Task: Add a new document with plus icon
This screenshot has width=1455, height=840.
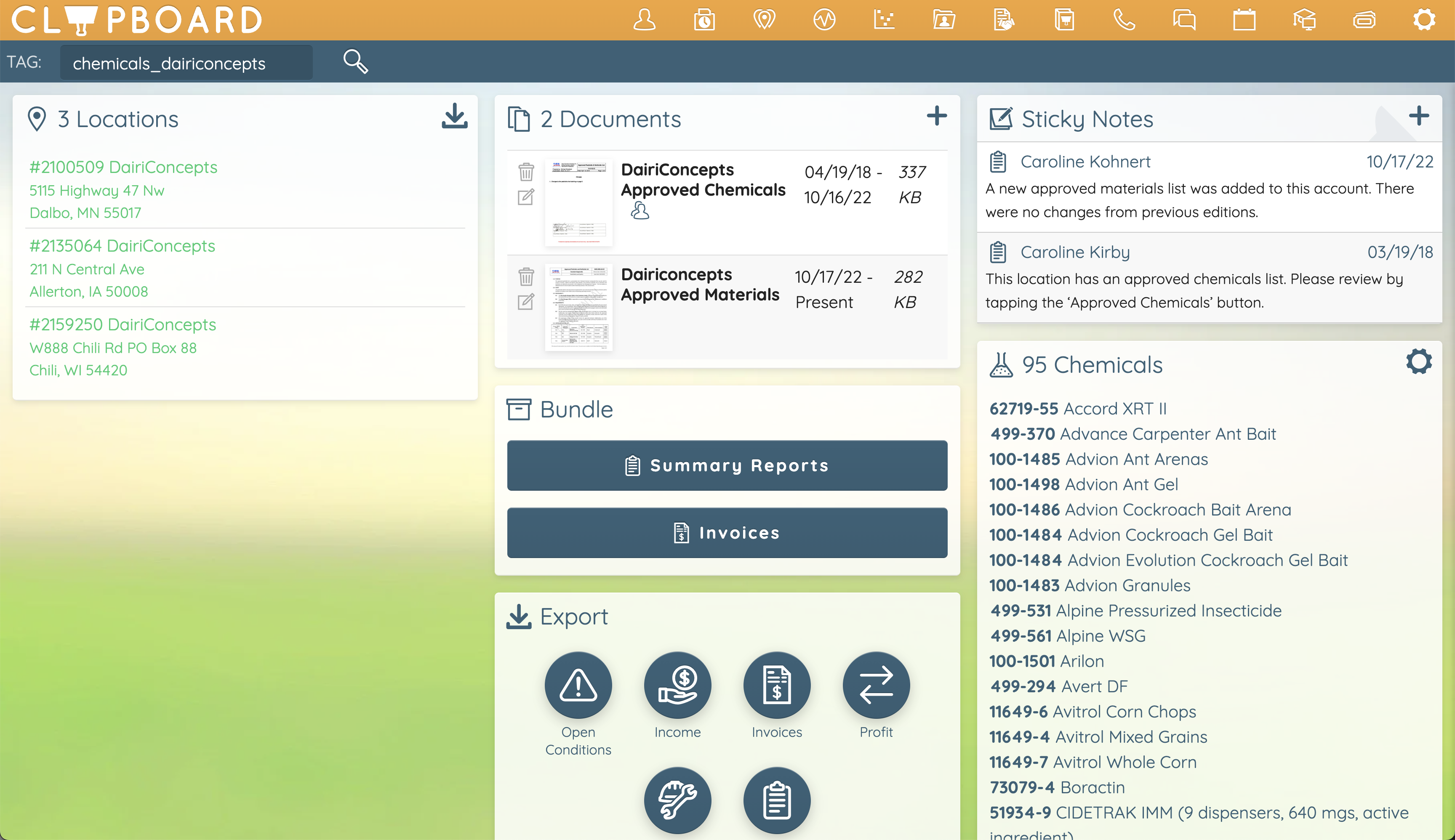Action: tap(937, 116)
